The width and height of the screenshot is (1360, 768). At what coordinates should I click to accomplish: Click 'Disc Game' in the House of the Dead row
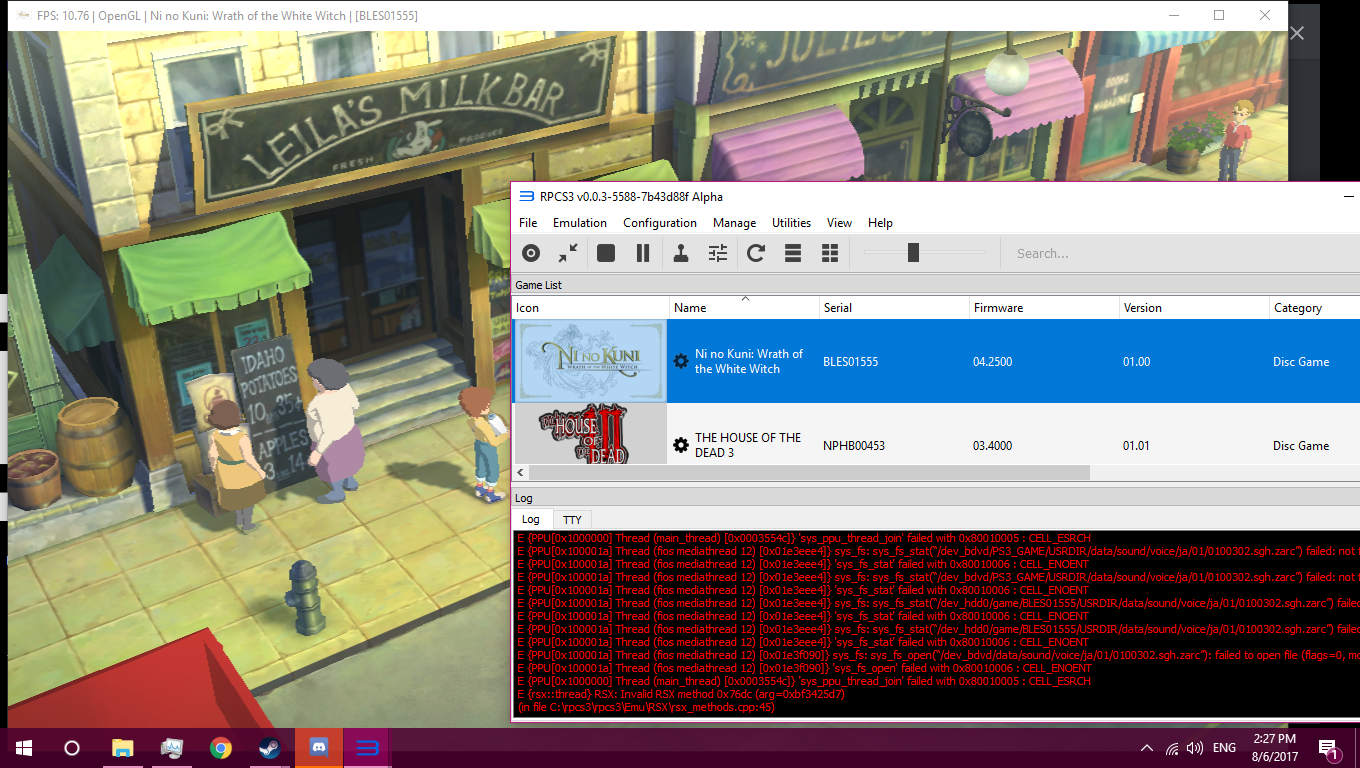(1301, 446)
